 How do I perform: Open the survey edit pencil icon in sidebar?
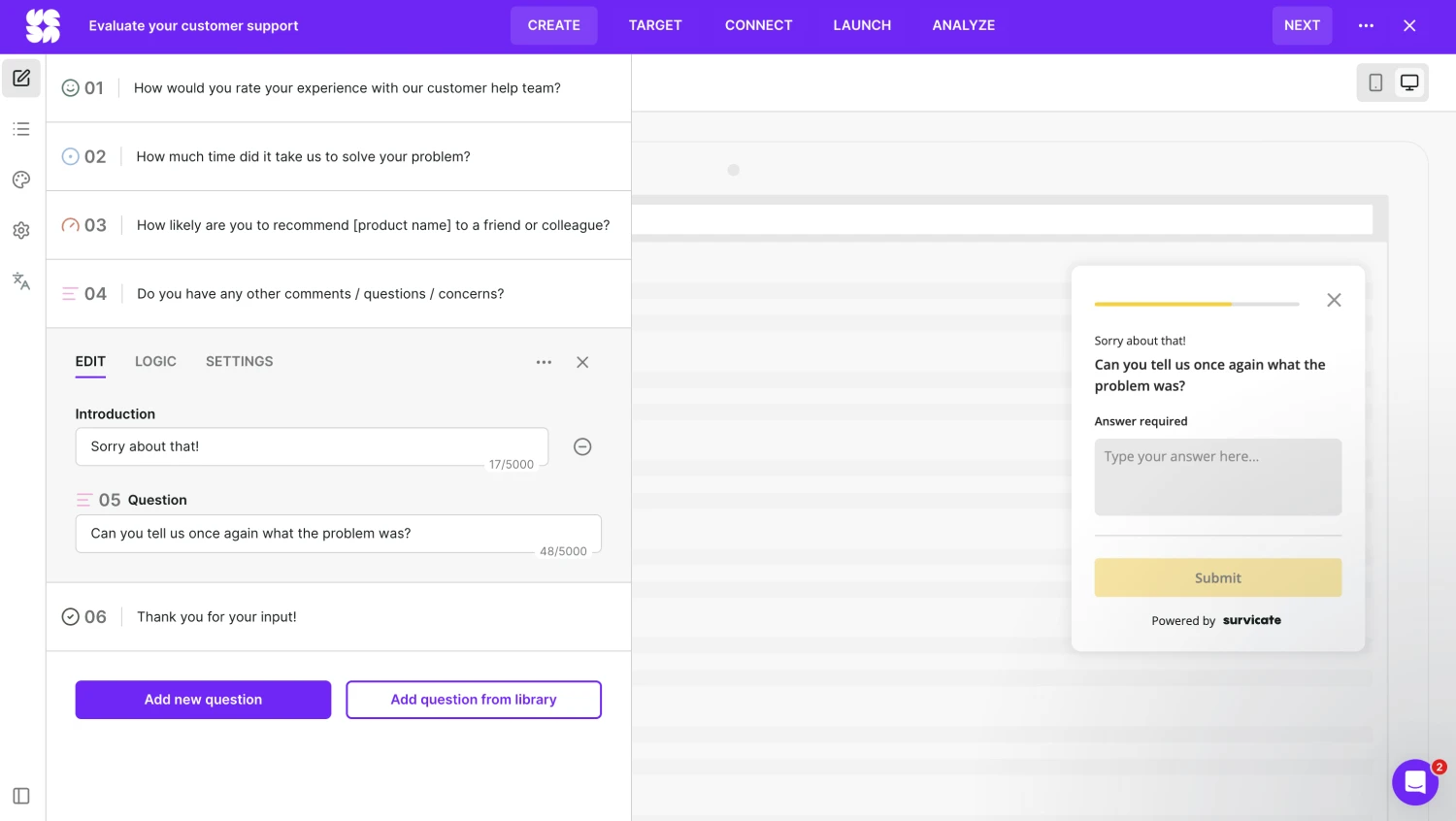click(x=21, y=78)
